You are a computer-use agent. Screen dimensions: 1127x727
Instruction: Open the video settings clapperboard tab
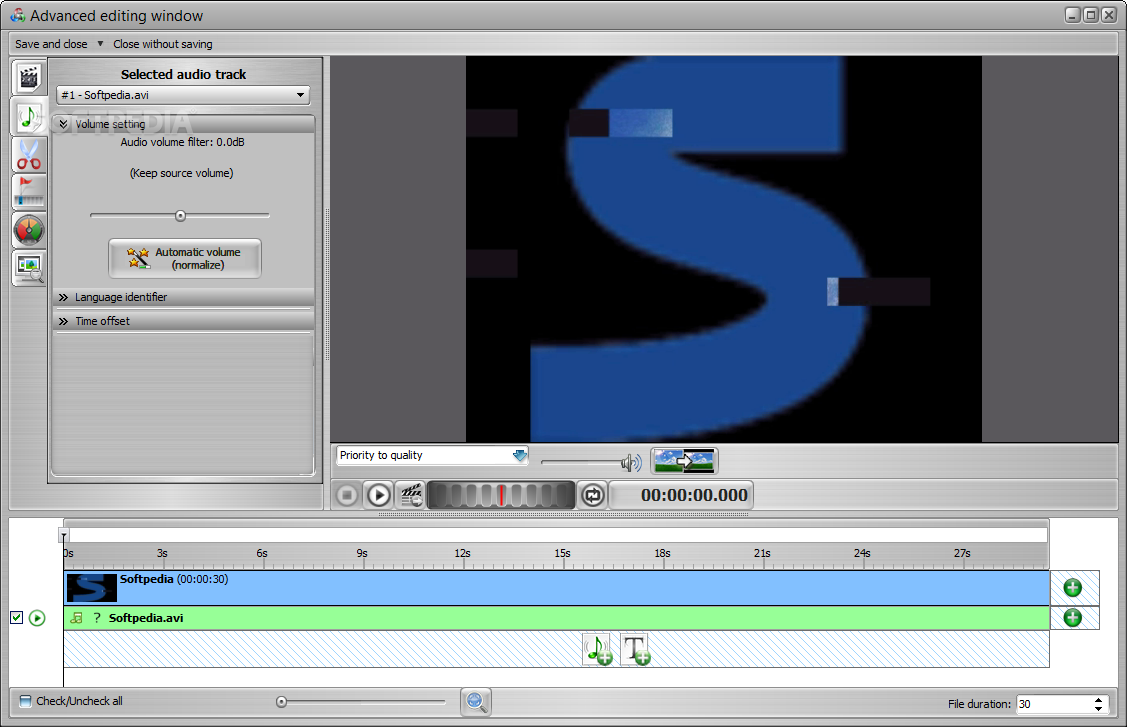click(29, 78)
